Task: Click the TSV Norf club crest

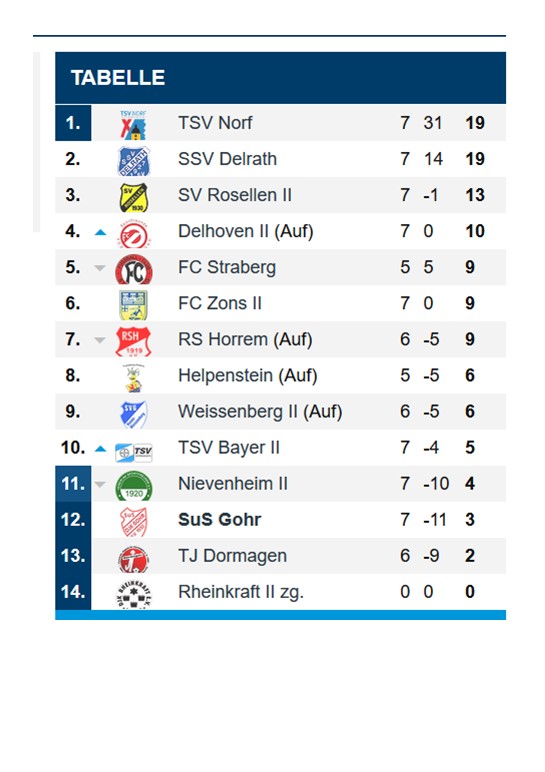Action: (x=133, y=125)
